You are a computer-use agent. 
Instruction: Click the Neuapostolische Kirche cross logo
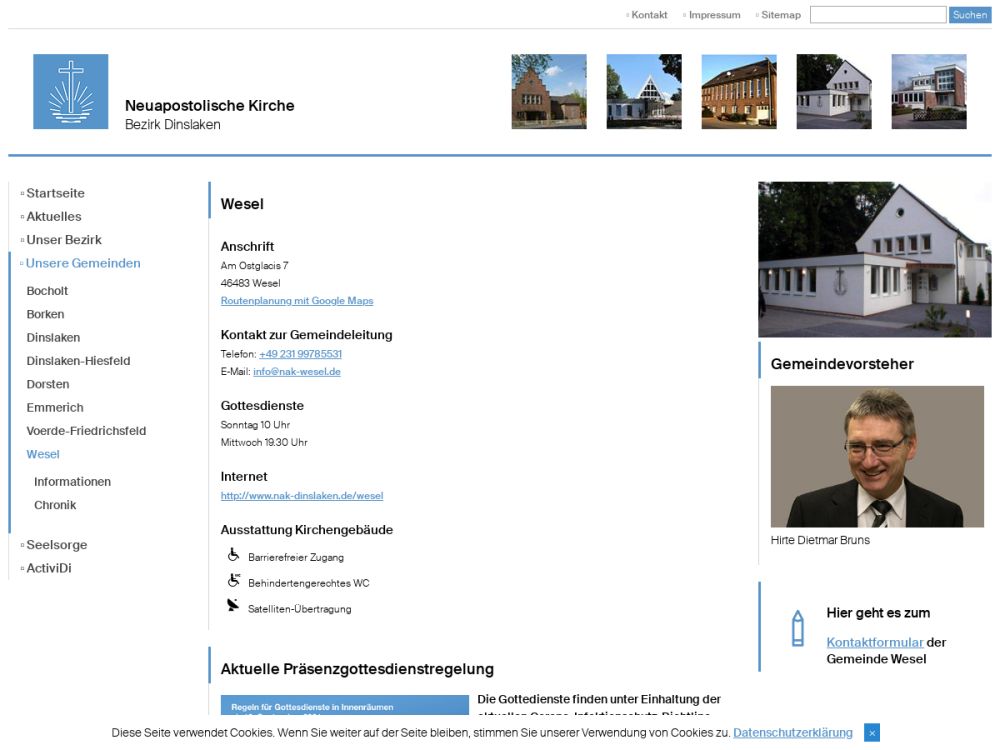[70, 92]
